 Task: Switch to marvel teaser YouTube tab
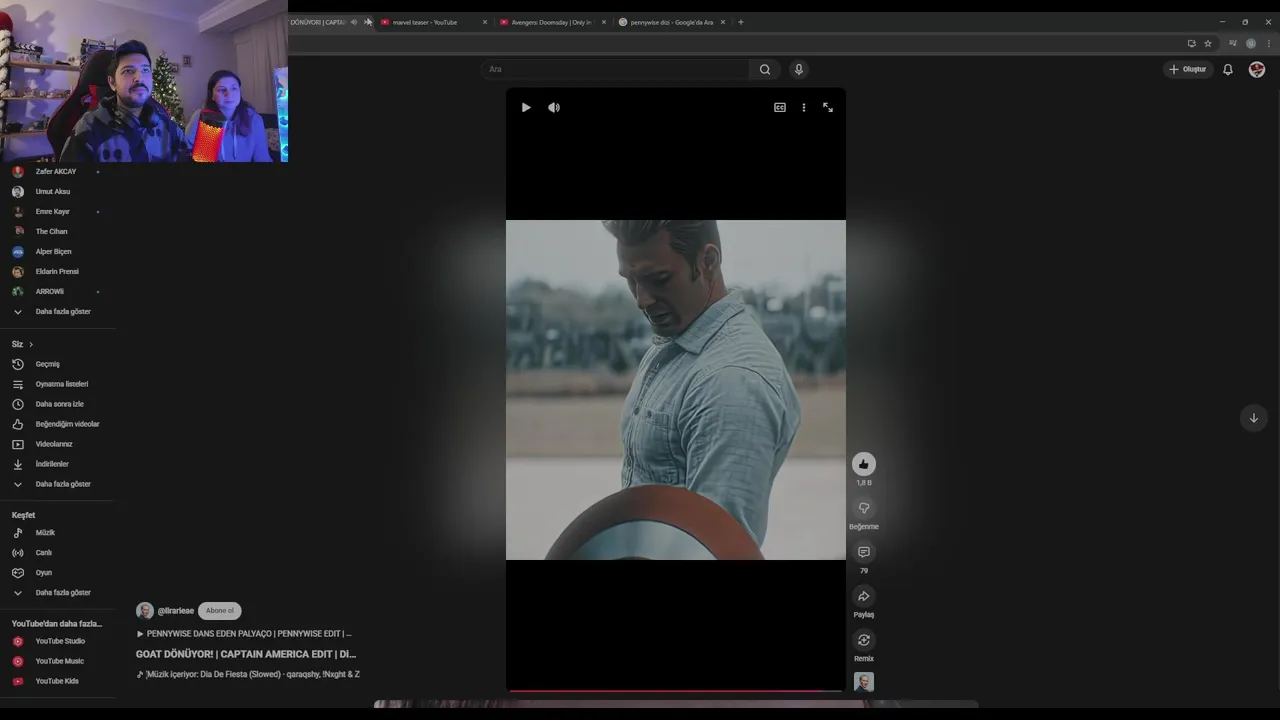pyautogui.click(x=426, y=22)
